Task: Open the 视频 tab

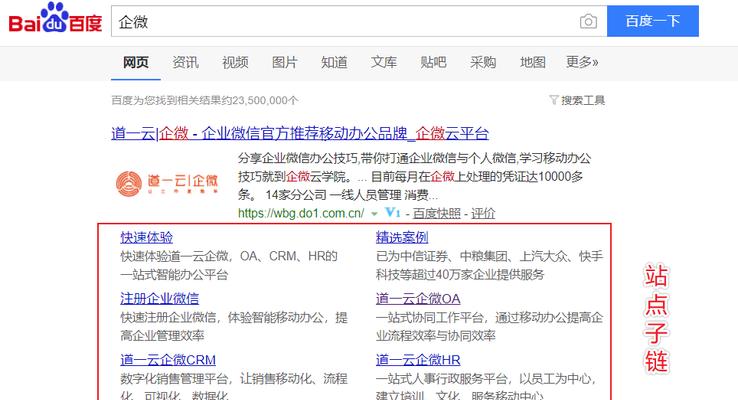Action: (x=235, y=62)
